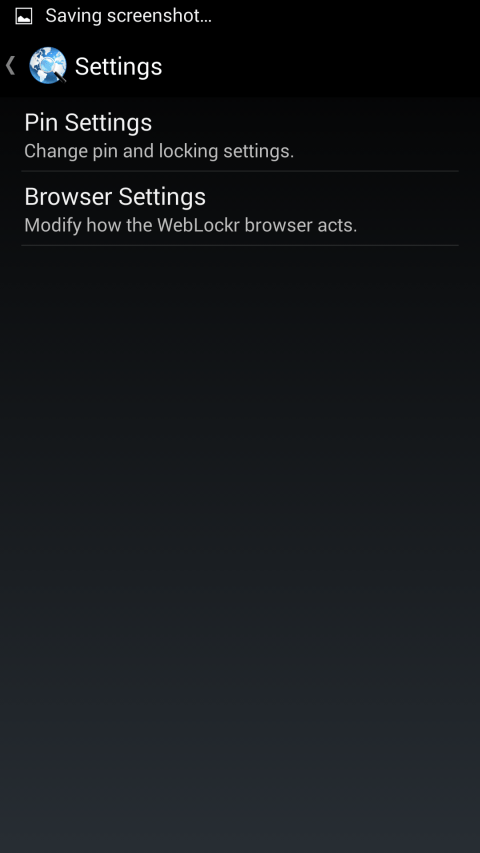This screenshot has width=480, height=853.
Task: Tap the magnifying glass on the globe logo
Action: [55, 72]
